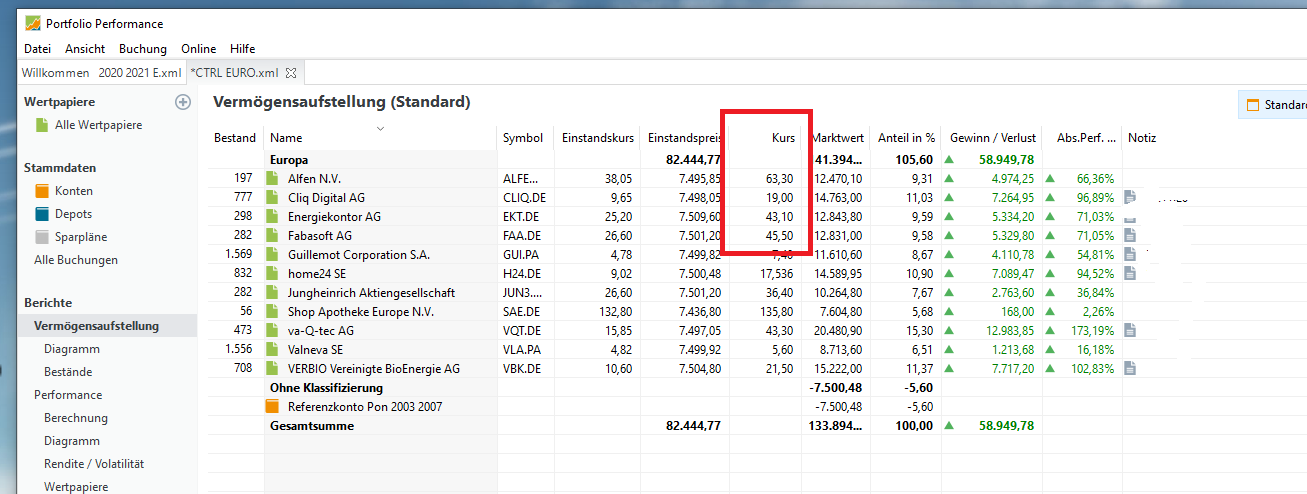Select Vermögensaufstellung in the Berichte section
This screenshot has height=494, width=1307.
[x=96, y=326]
